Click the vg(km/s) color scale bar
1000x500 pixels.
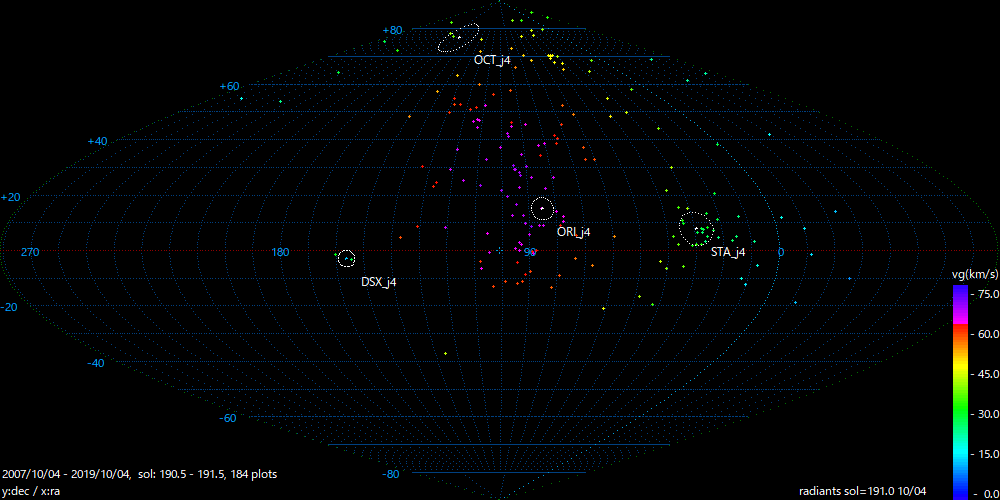tap(959, 391)
